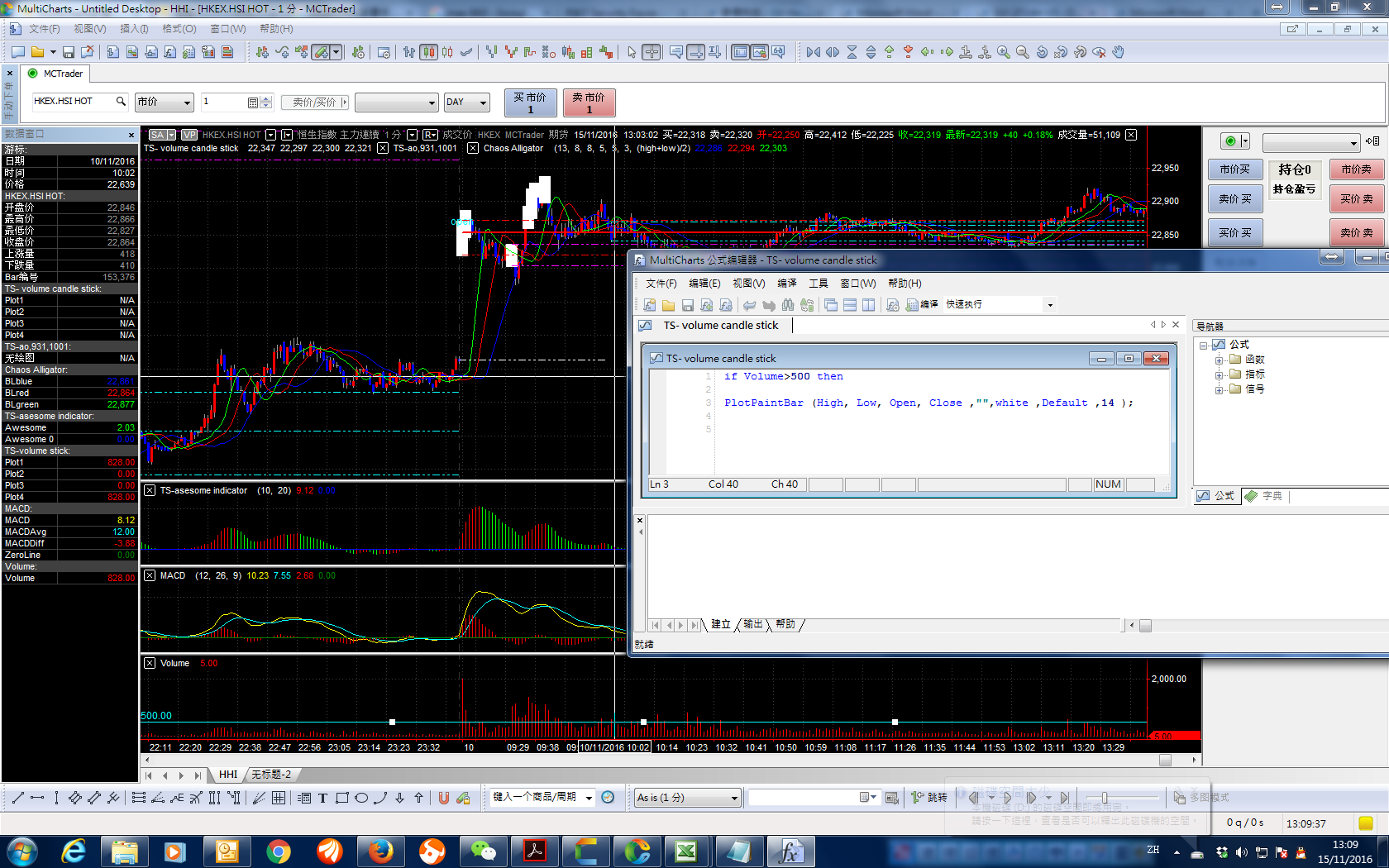Click the zoom out magnifier icon
Image resolution: width=1389 pixels, height=868 pixels.
(x=1022, y=52)
